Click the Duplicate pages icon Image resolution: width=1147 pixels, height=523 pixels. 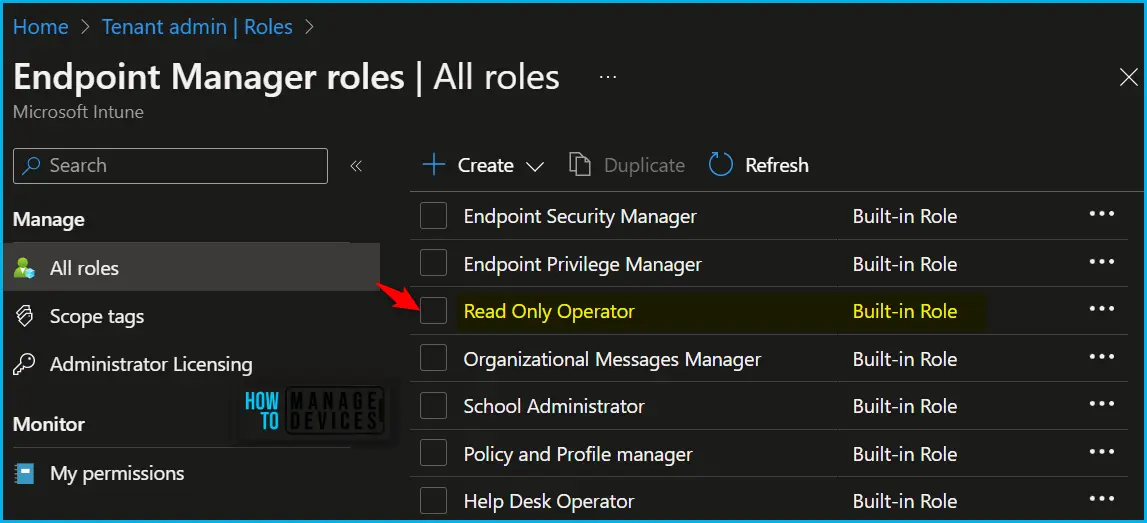(580, 165)
